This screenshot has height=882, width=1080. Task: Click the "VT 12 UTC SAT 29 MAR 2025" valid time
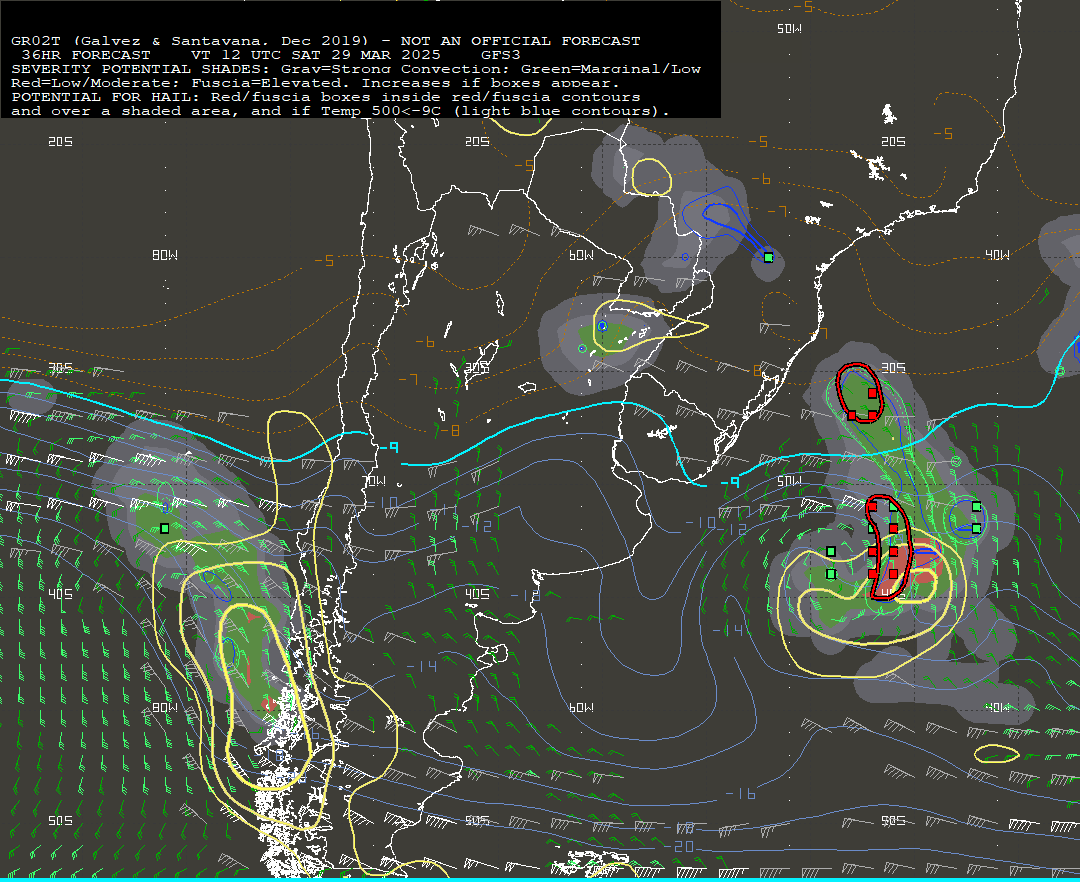tap(315, 55)
